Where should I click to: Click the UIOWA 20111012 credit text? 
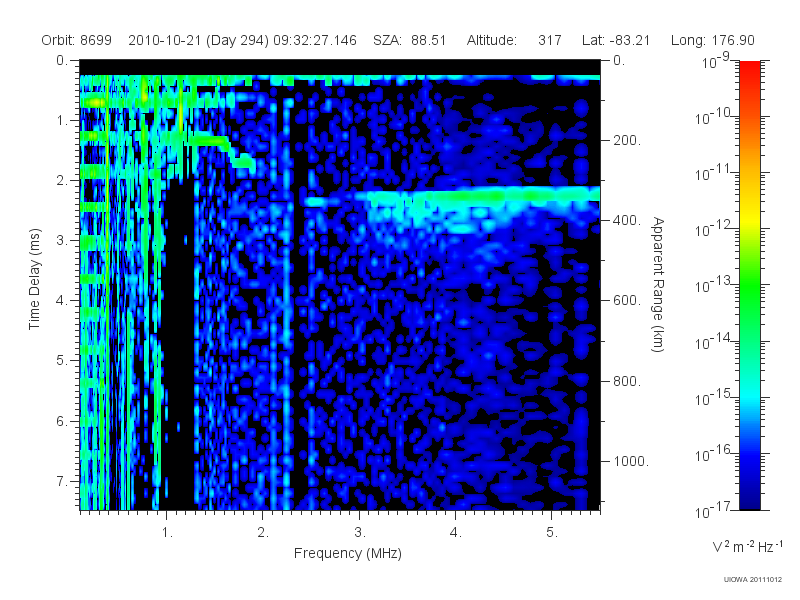point(753,580)
